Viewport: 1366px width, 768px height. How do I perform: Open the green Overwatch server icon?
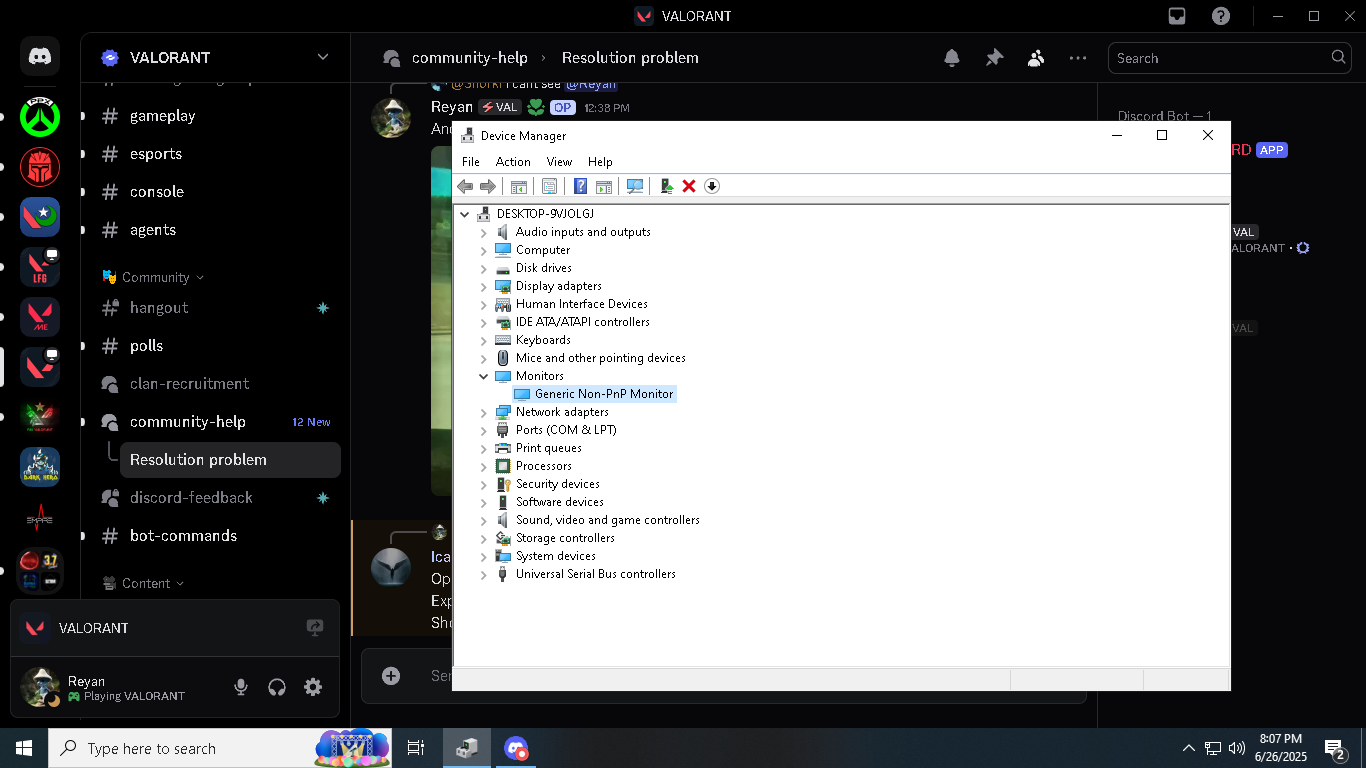[x=40, y=117]
